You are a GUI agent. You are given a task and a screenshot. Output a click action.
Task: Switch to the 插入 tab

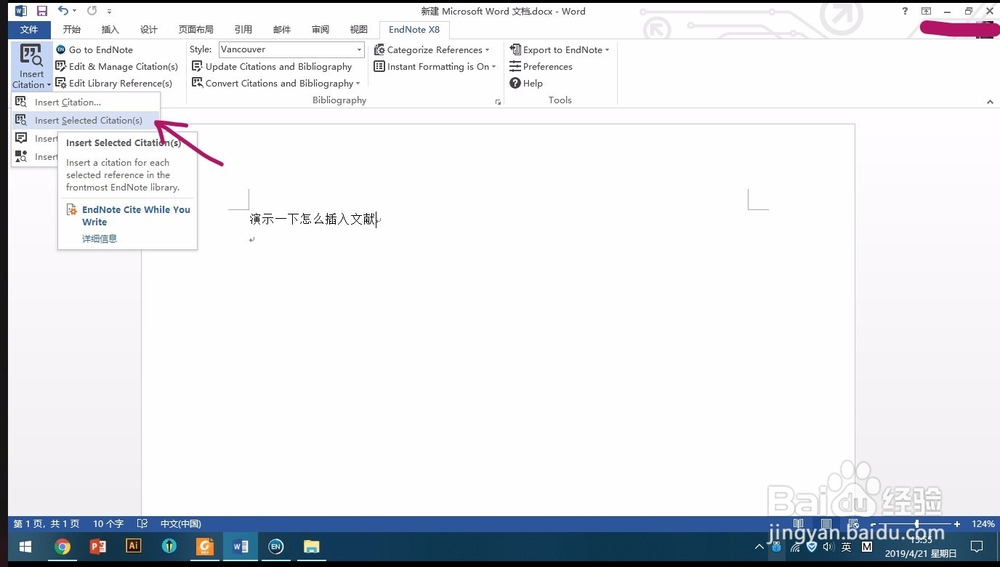(110, 29)
